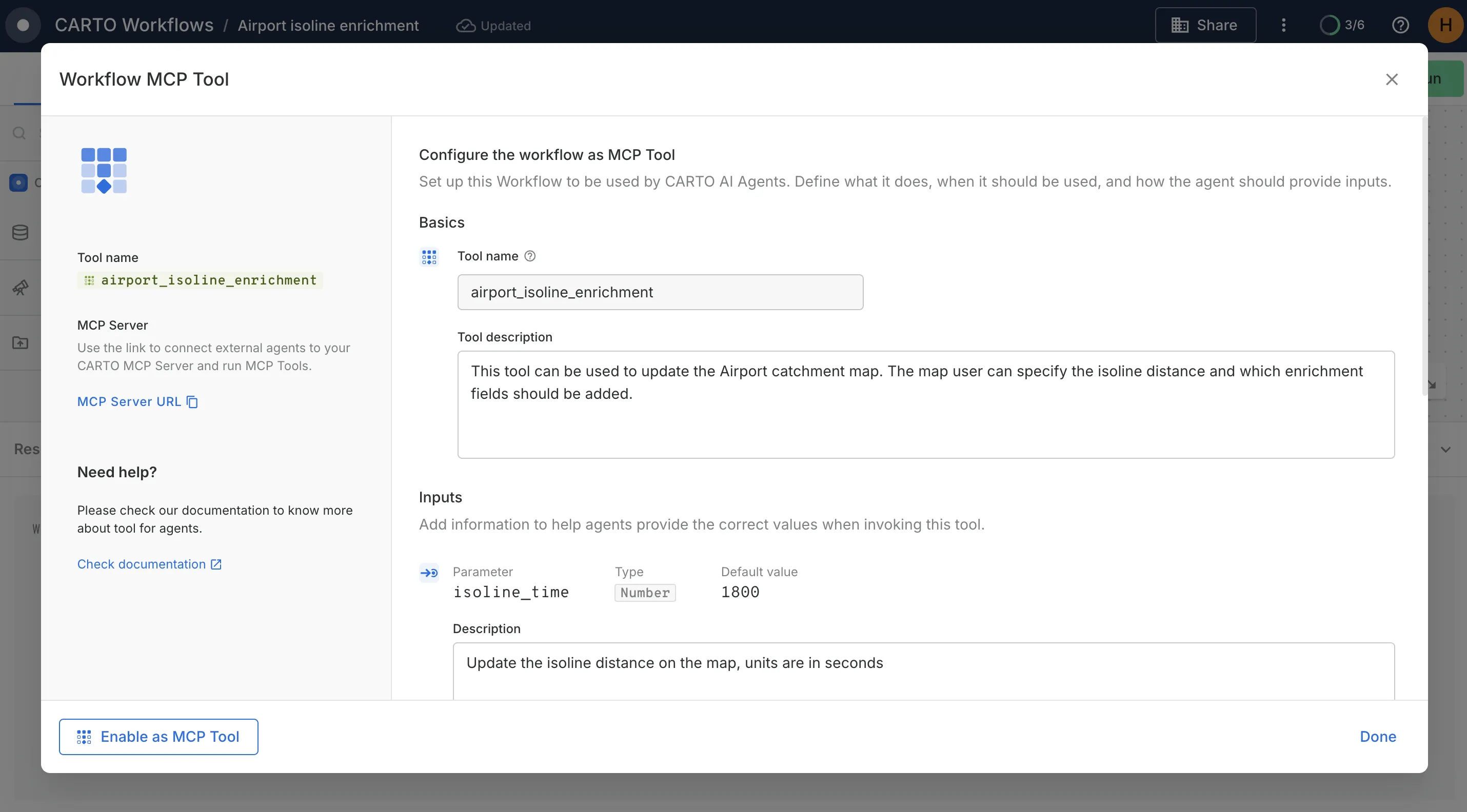This screenshot has height=812, width=1467.
Task: Click the help icon next to Tool name
Action: click(530, 256)
